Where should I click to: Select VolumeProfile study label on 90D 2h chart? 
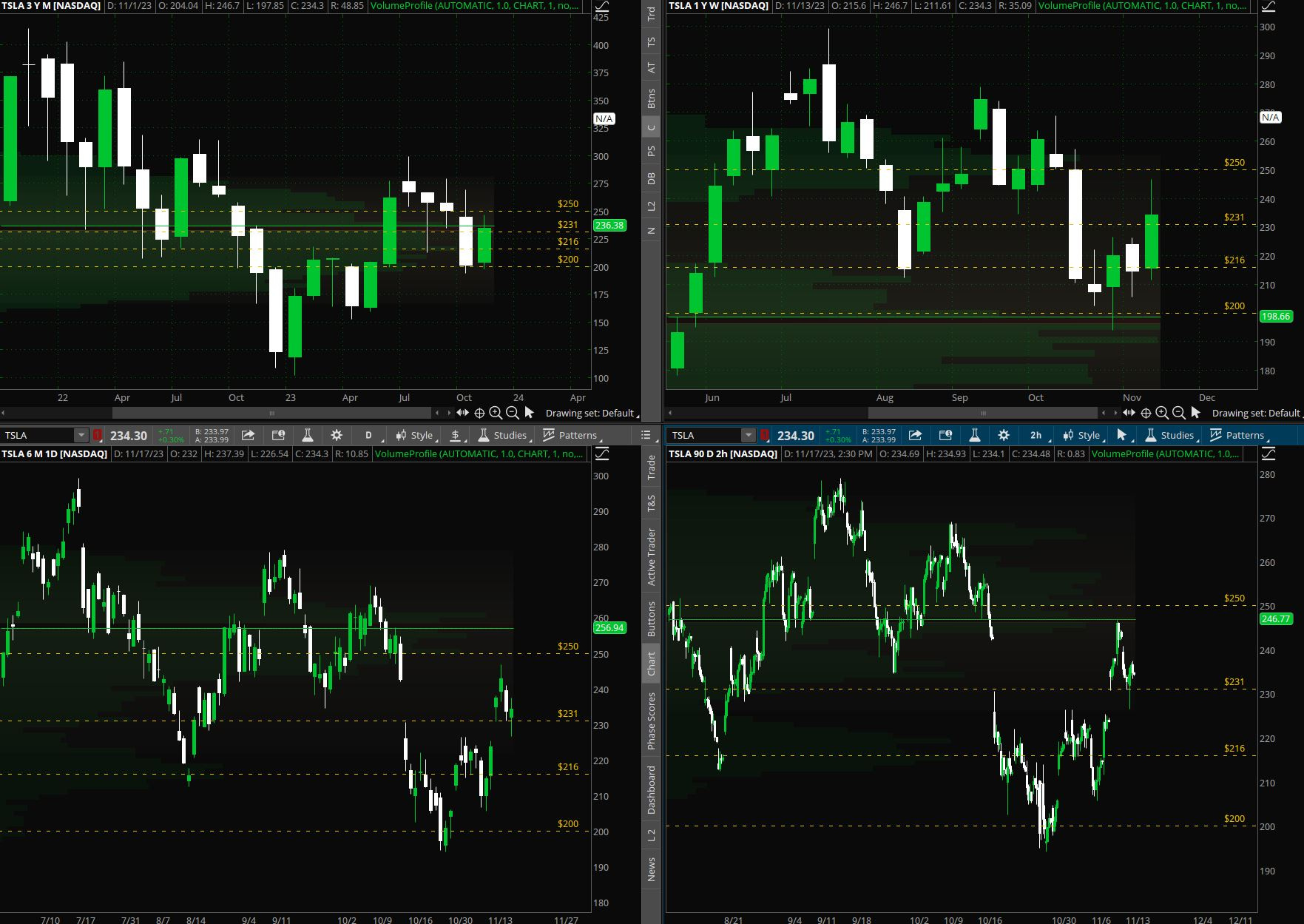pyautogui.click(x=1166, y=453)
